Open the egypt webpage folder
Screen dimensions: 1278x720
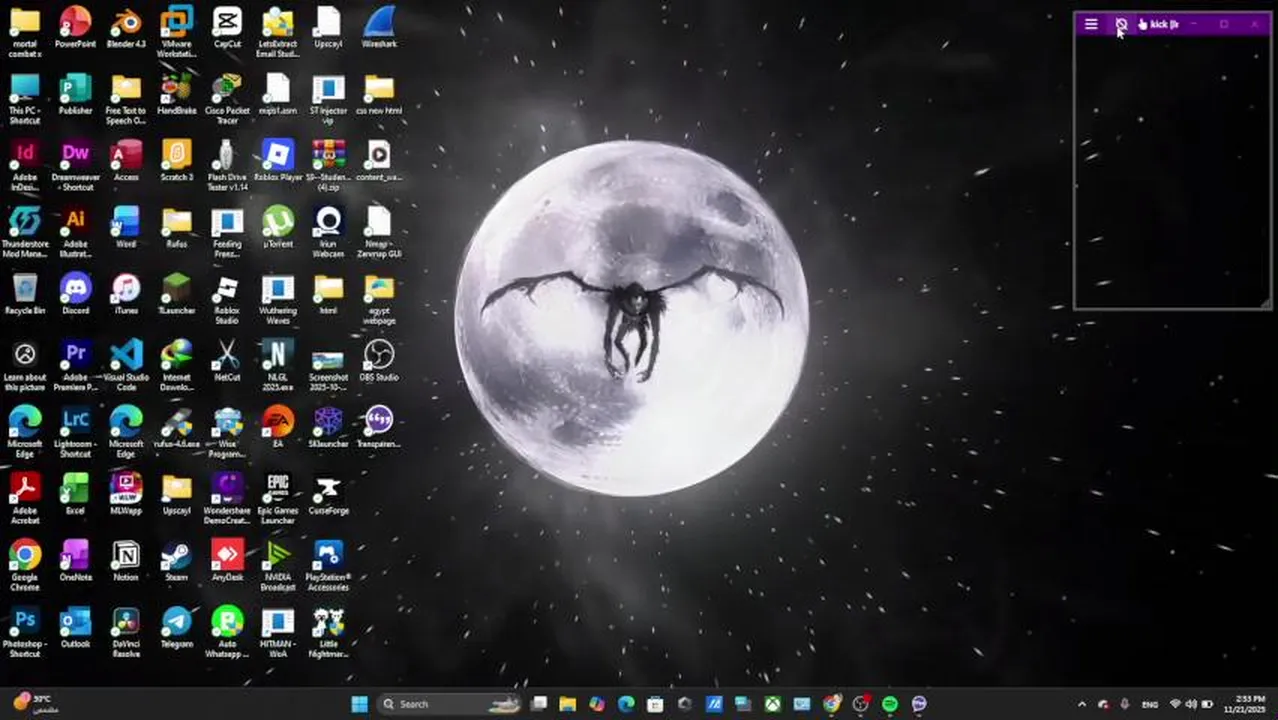click(x=379, y=298)
